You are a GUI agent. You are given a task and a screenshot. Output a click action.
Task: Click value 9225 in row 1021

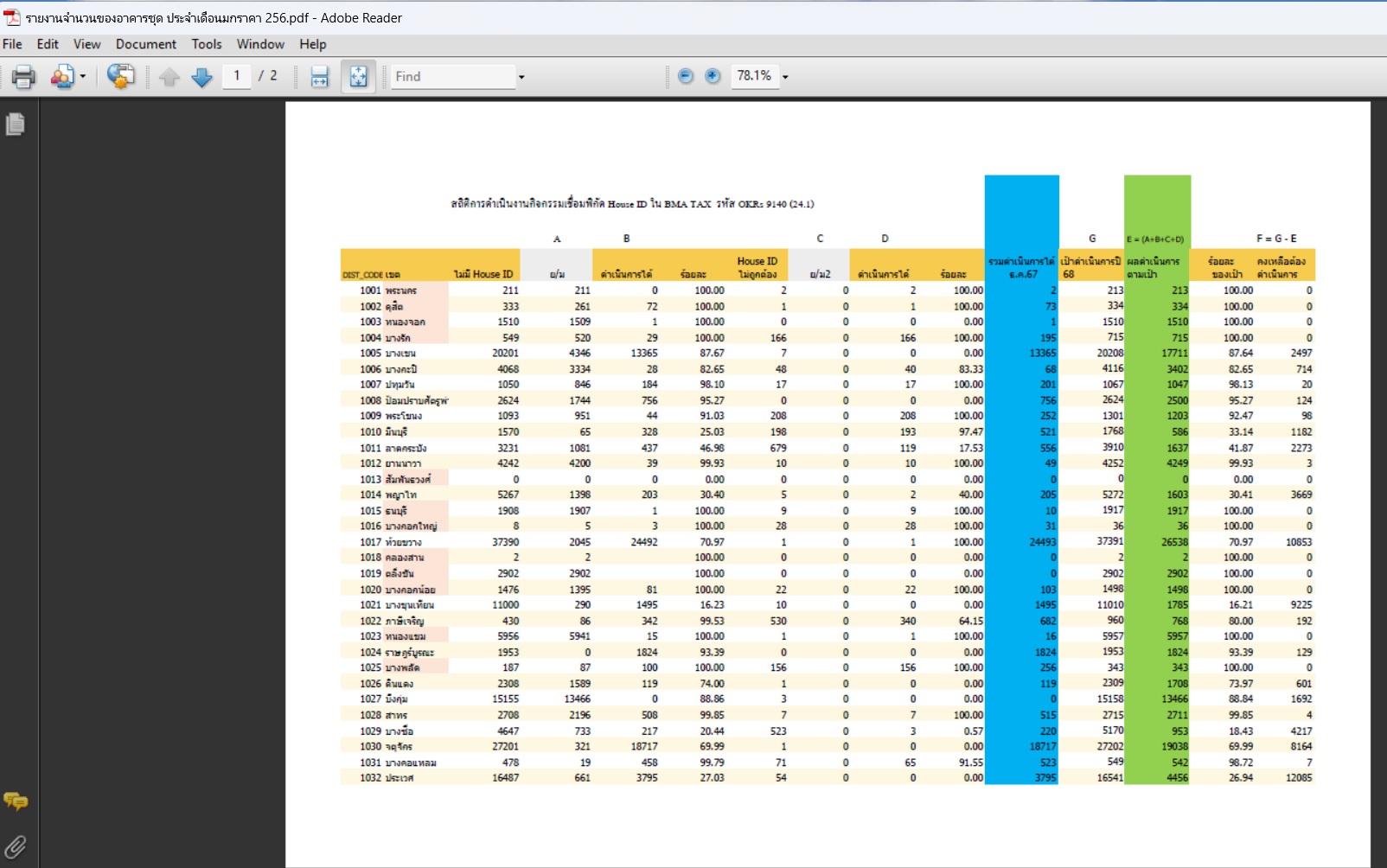tap(1301, 605)
